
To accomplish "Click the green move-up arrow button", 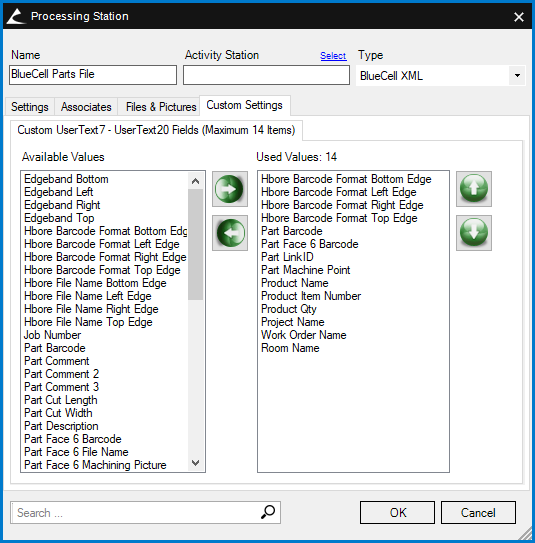I will 474,189.
